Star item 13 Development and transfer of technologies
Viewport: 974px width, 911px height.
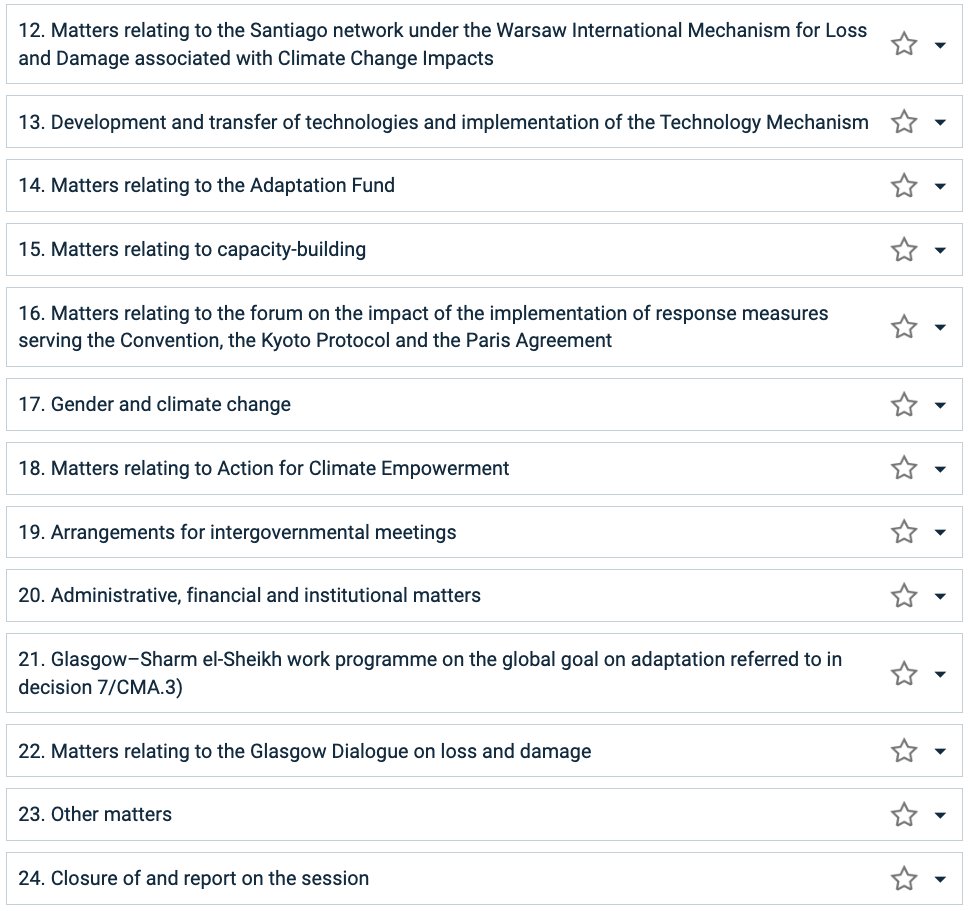click(904, 122)
